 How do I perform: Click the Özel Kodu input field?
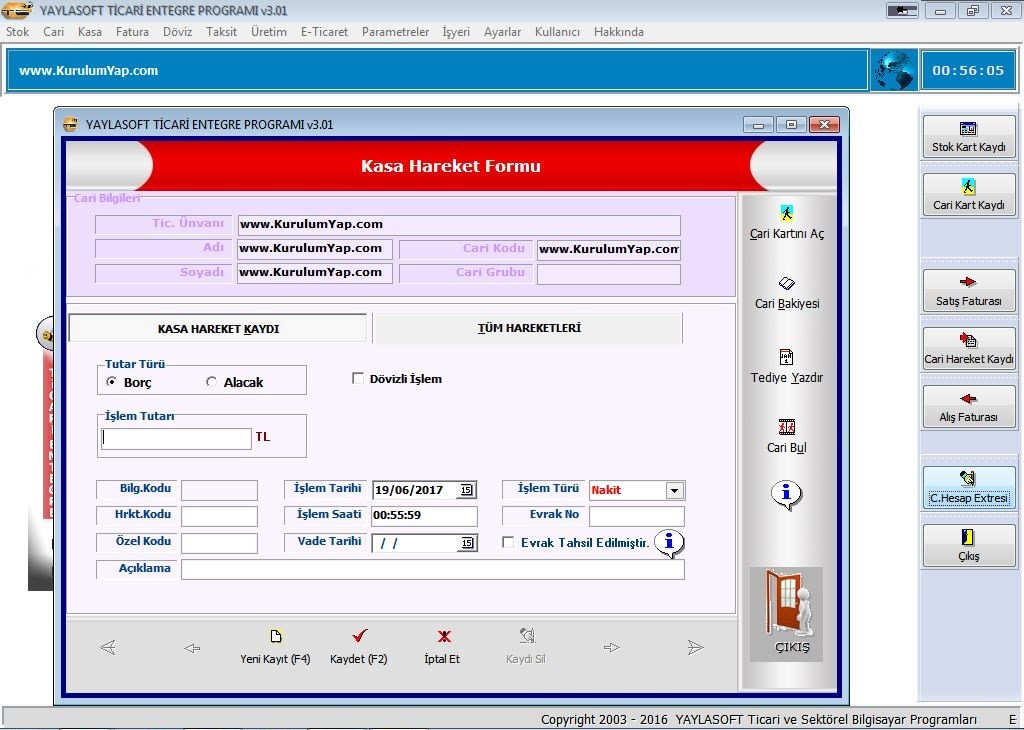click(x=219, y=543)
